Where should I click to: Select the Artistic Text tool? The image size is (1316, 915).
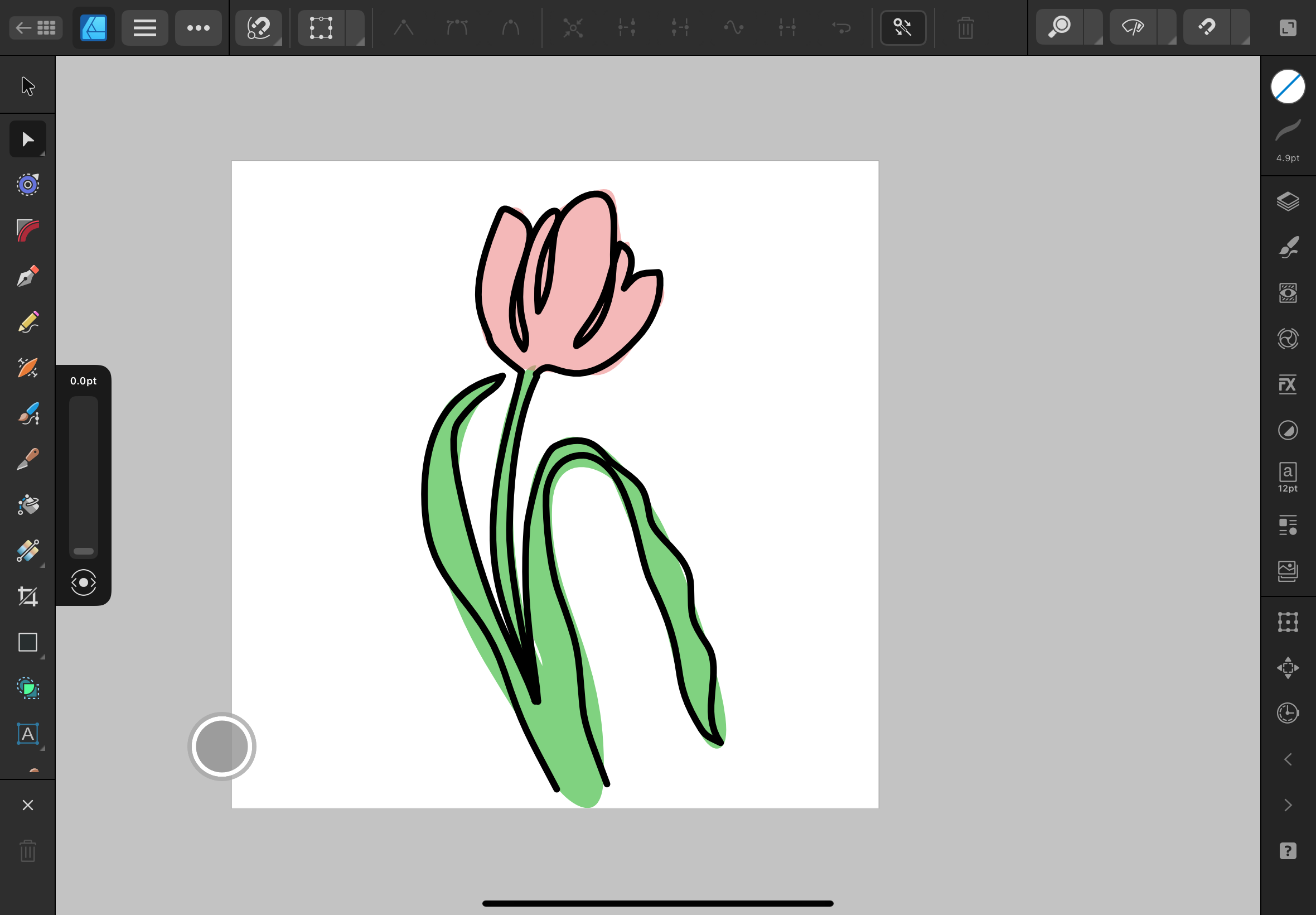(27, 734)
